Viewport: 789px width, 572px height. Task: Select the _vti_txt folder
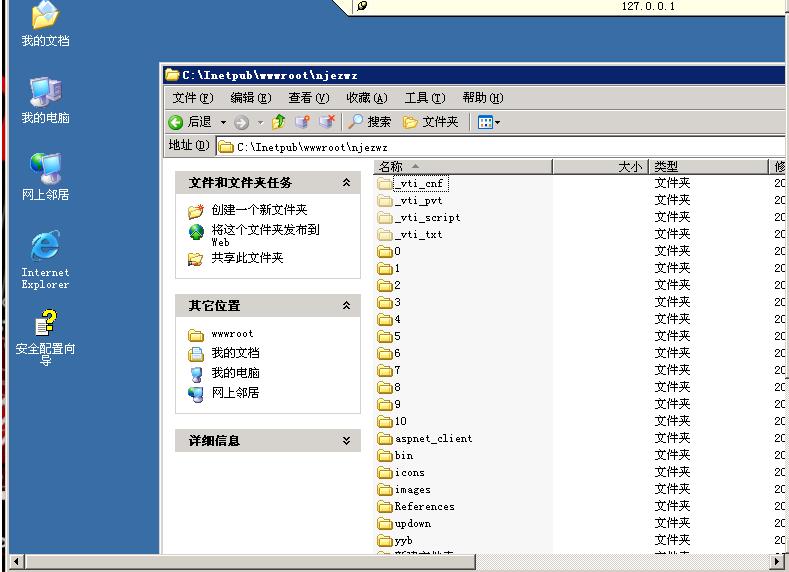pyautogui.click(x=410, y=234)
